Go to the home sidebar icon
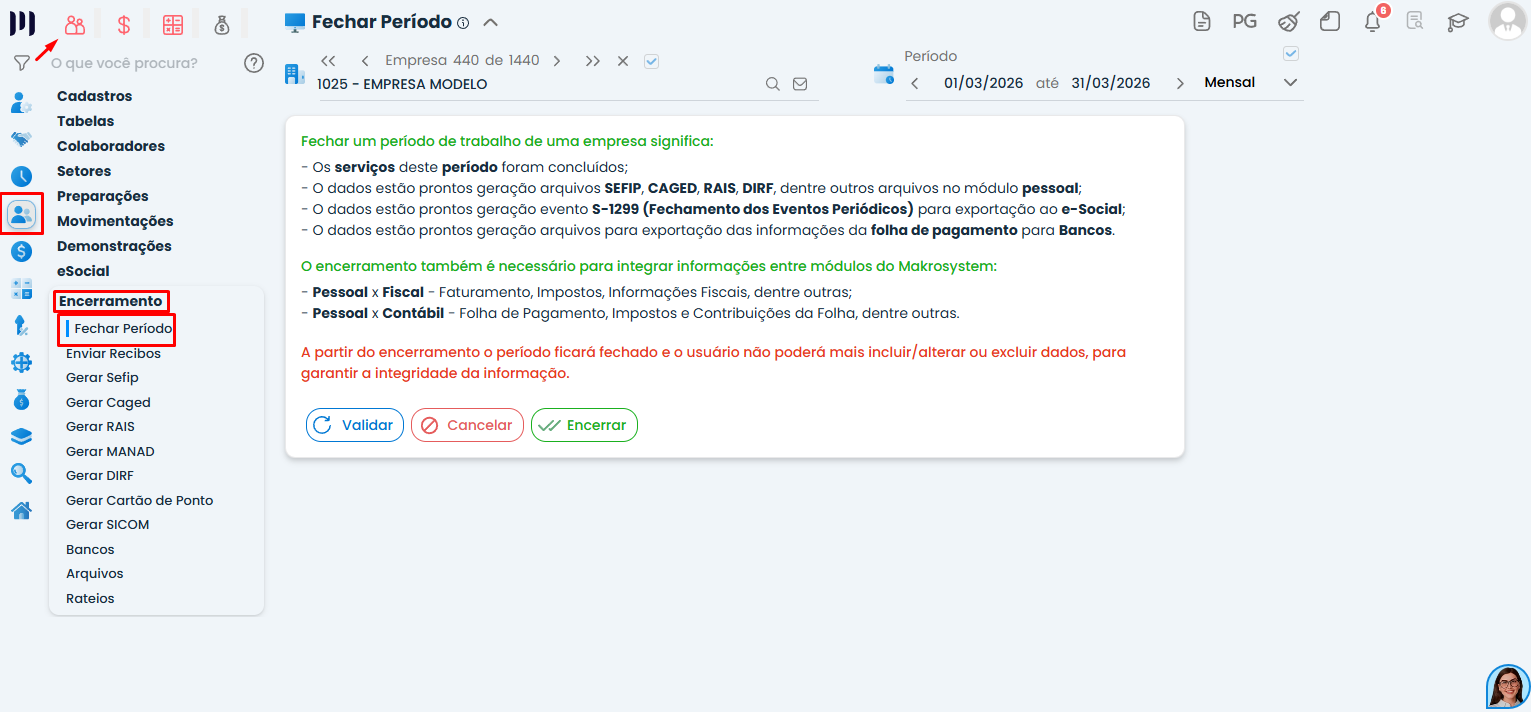This screenshot has height=712, width=1531. (x=21, y=511)
